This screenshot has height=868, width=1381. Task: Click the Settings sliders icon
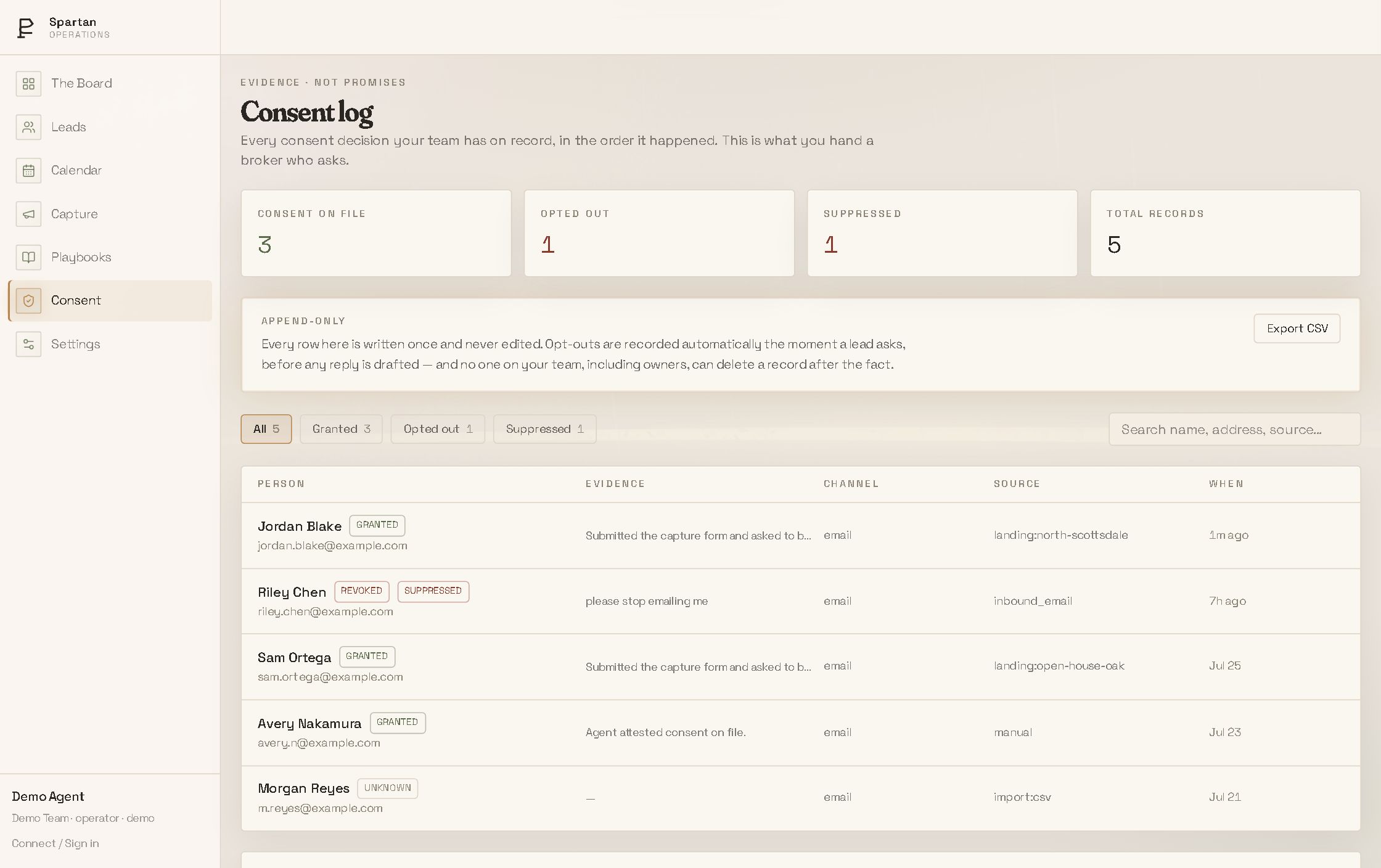[x=28, y=344]
